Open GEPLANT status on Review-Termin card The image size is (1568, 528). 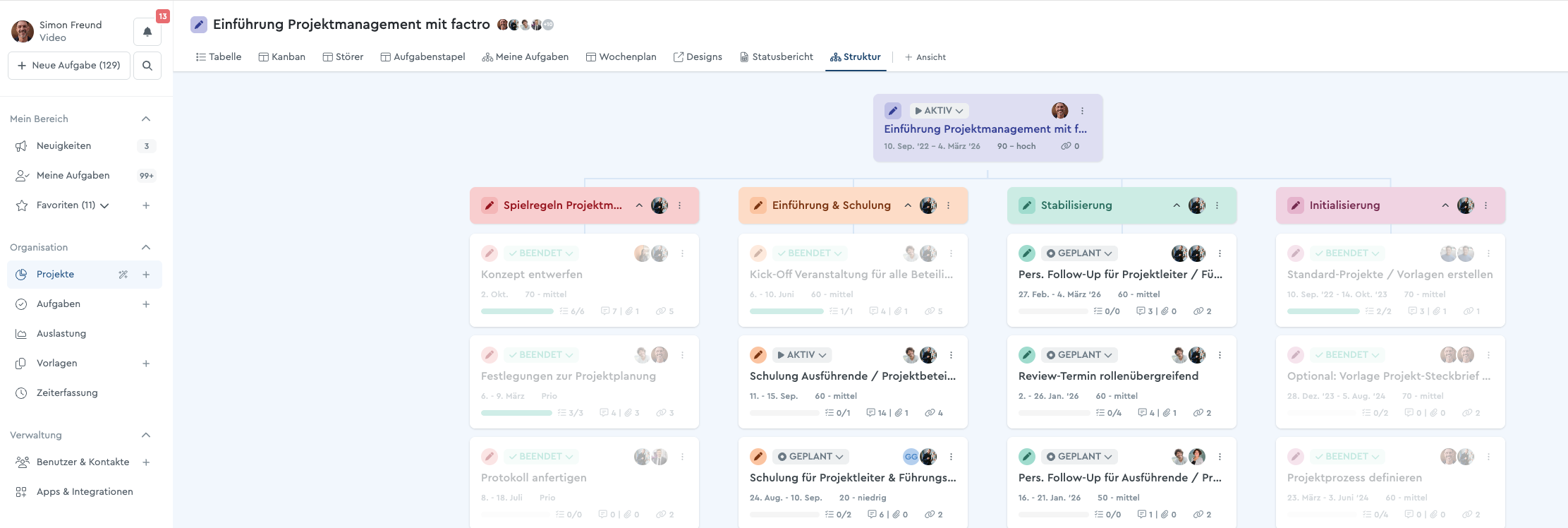[1079, 355]
